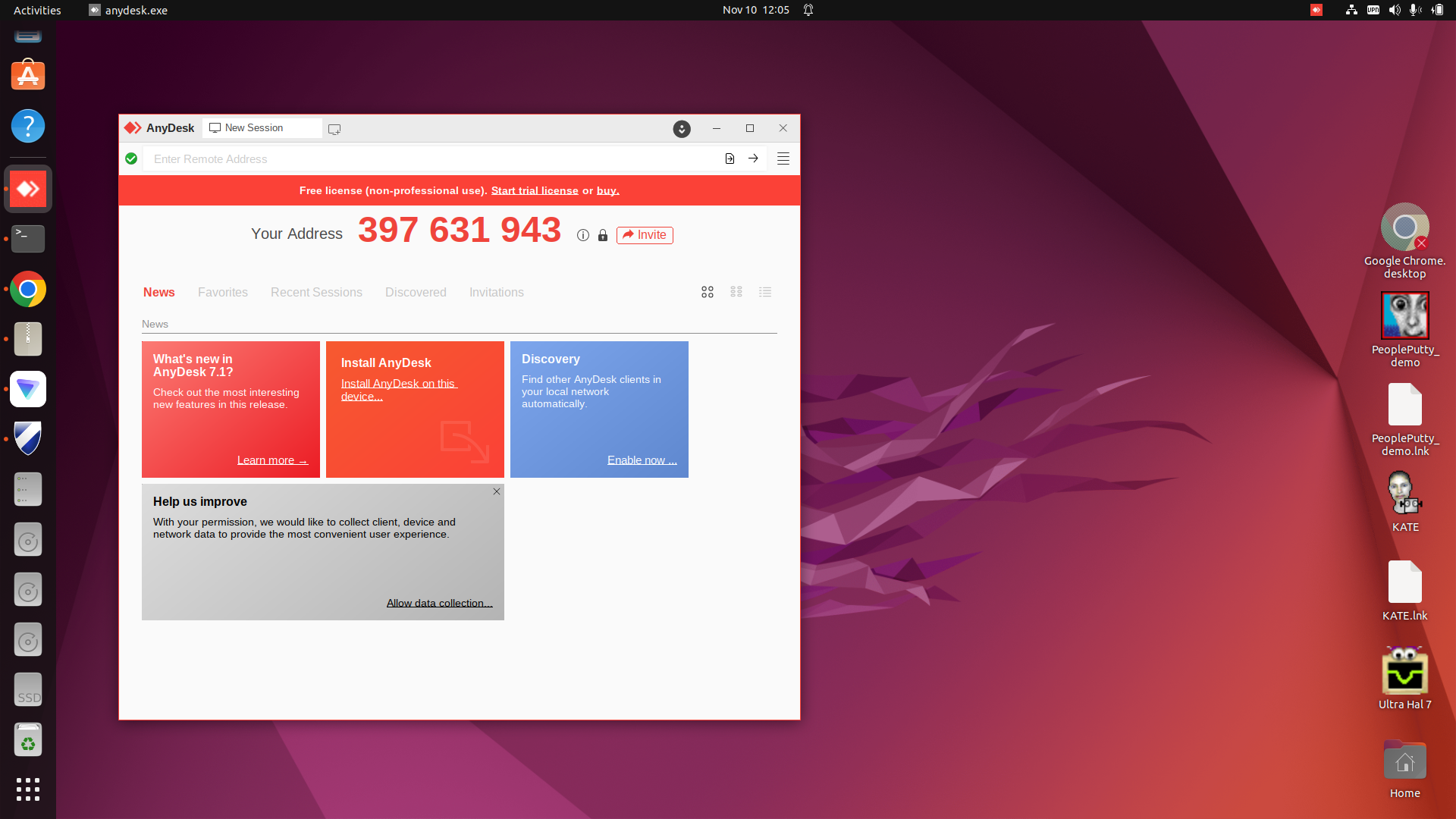Open the Proton VPN dock icon
Image resolution: width=1456 pixels, height=819 pixels.
[x=28, y=389]
